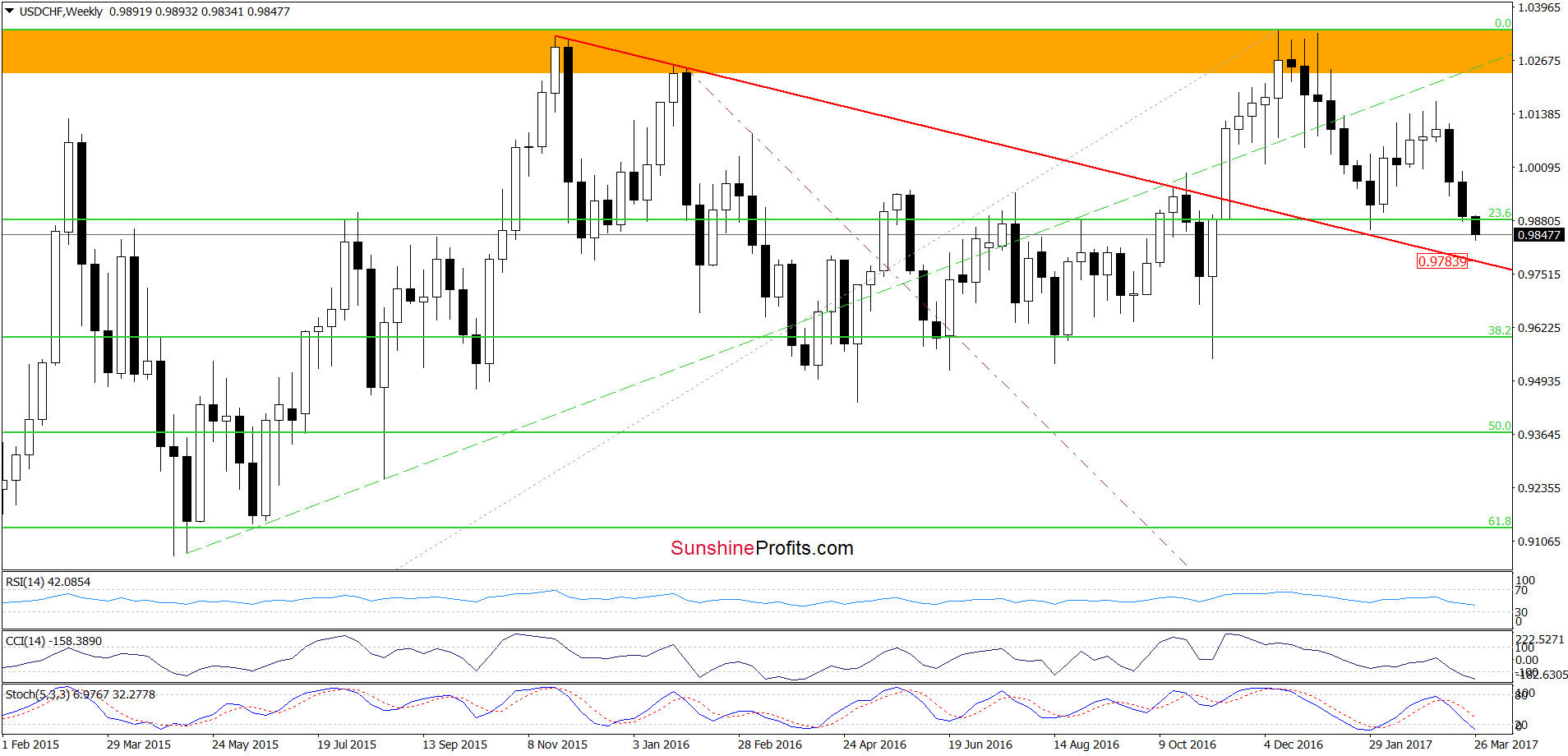Click the 3 Jan 2016 date label

click(661, 744)
